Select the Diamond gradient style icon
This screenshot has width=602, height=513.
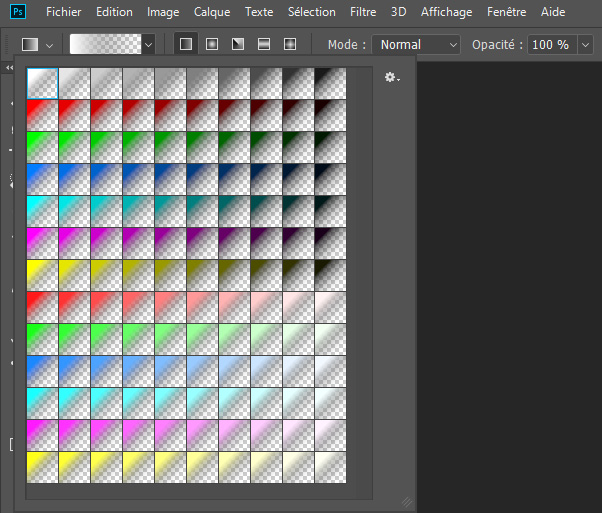click(290, 45)
